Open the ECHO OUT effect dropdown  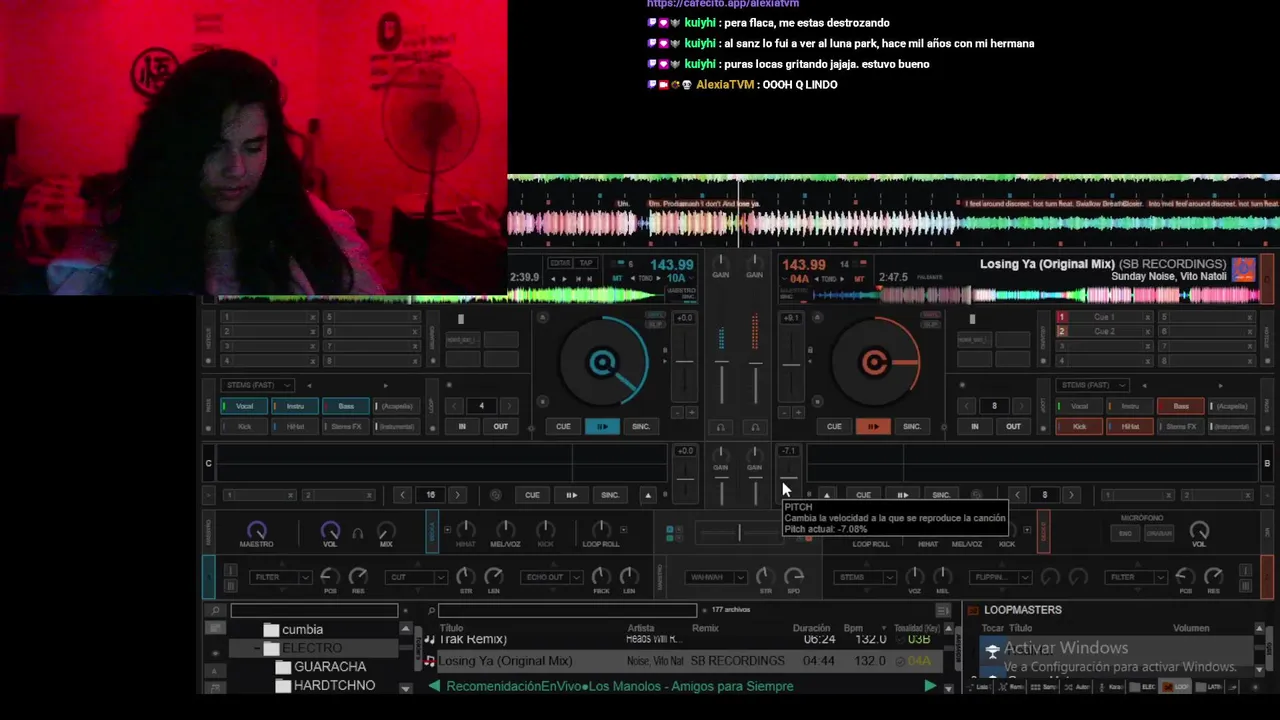tap(553, 577)
